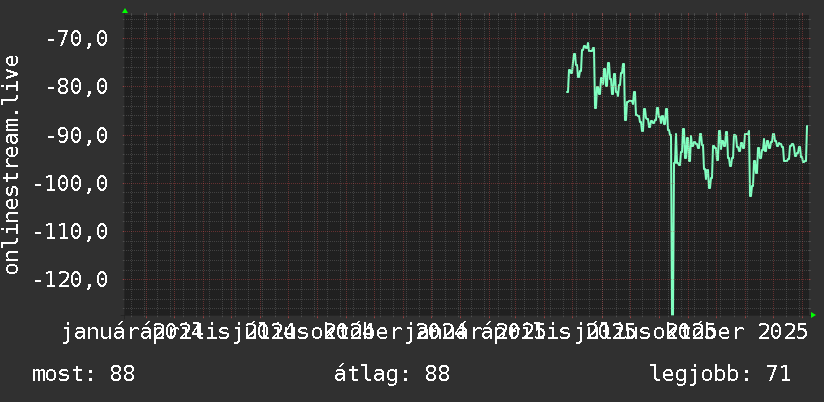Click the -100,0 axis label

(71, 183)
